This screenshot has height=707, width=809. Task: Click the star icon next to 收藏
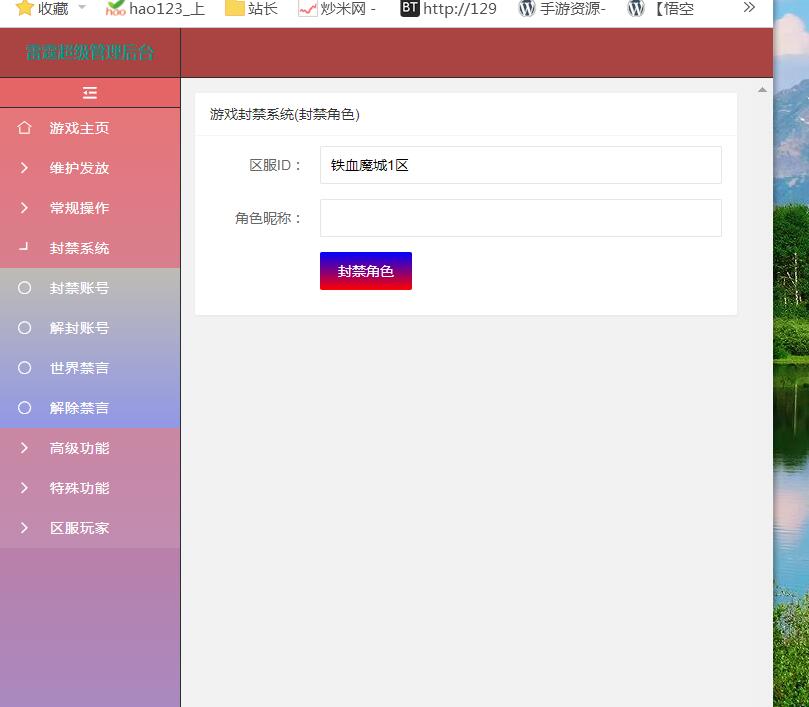click(25, 9)
